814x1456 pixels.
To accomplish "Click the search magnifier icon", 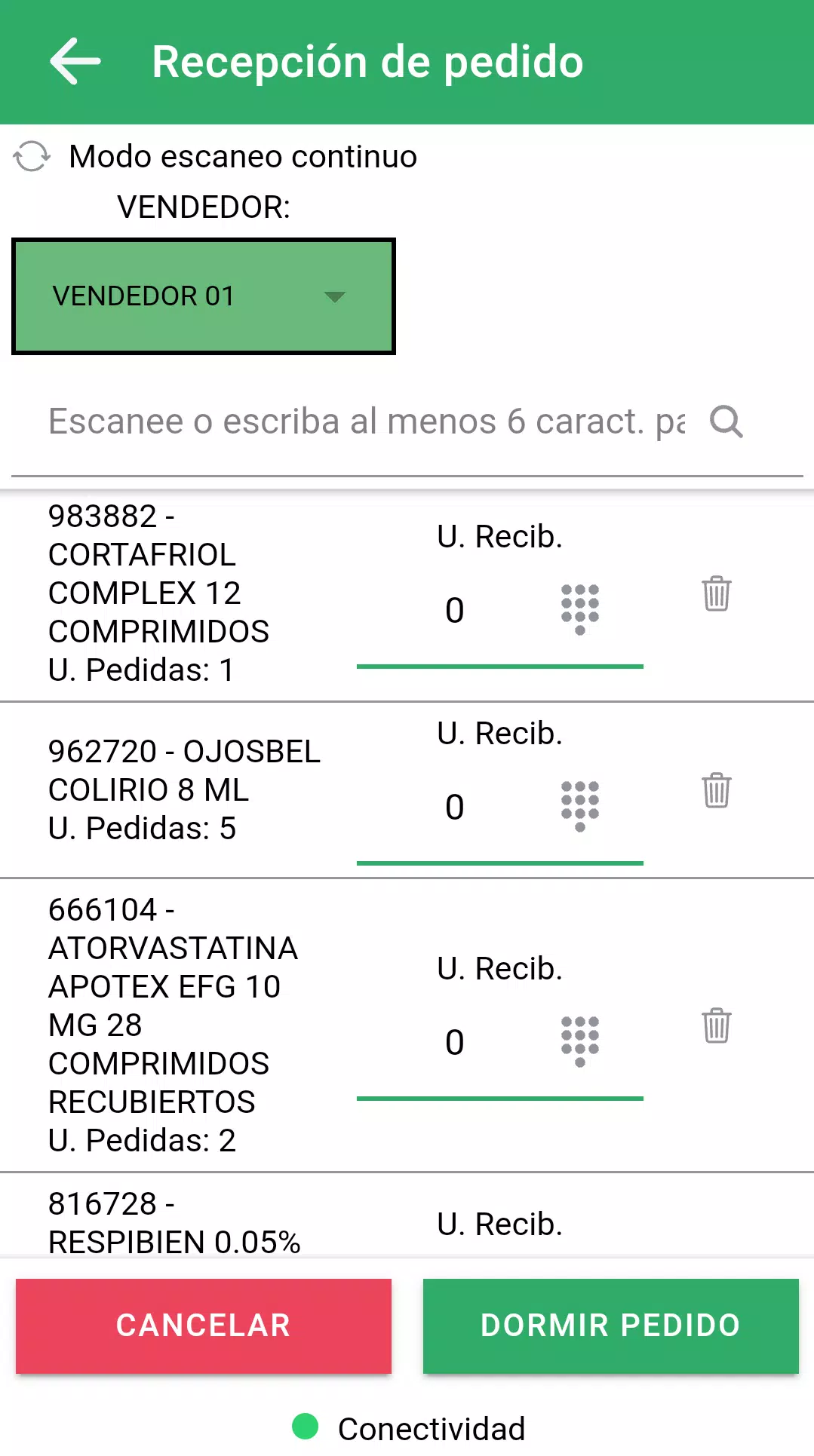I will pyautogui.click(x=726, y=421).
